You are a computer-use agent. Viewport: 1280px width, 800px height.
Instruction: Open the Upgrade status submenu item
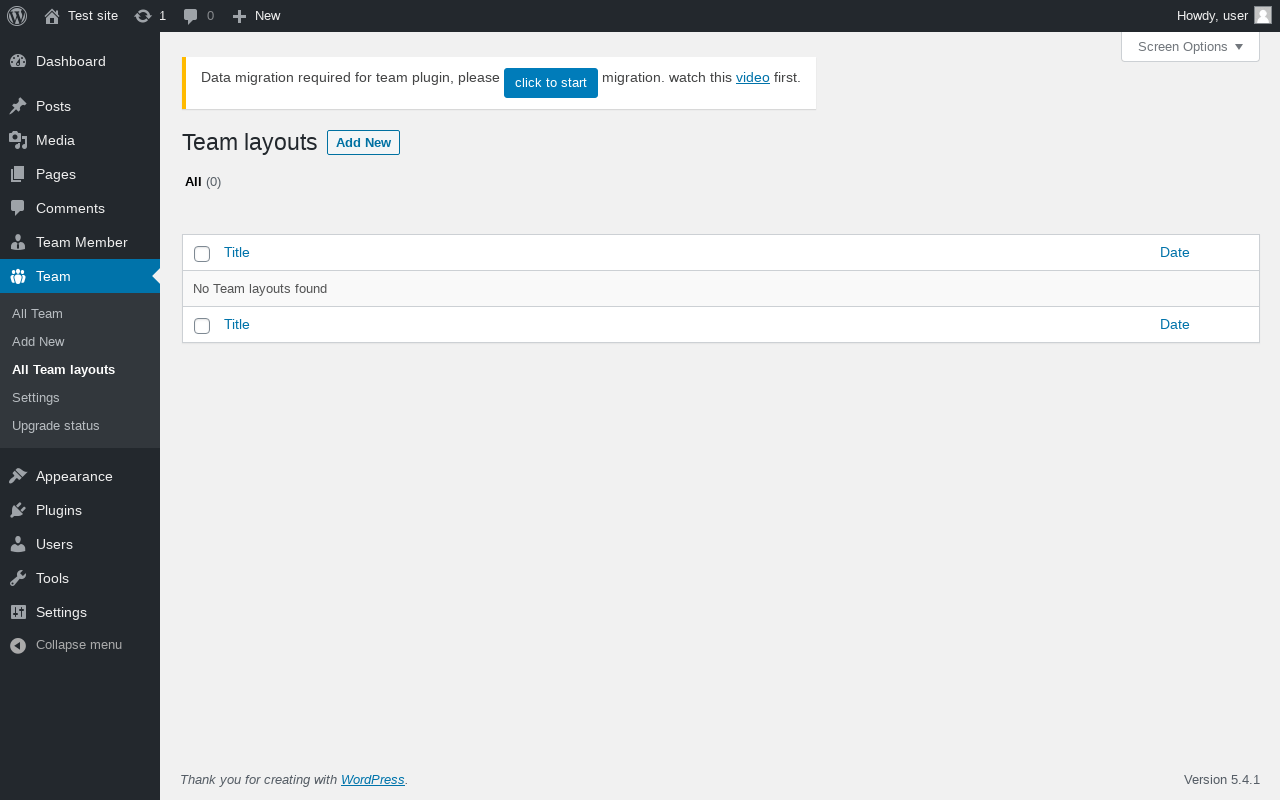pyautogui.click(x=56, y=426)
